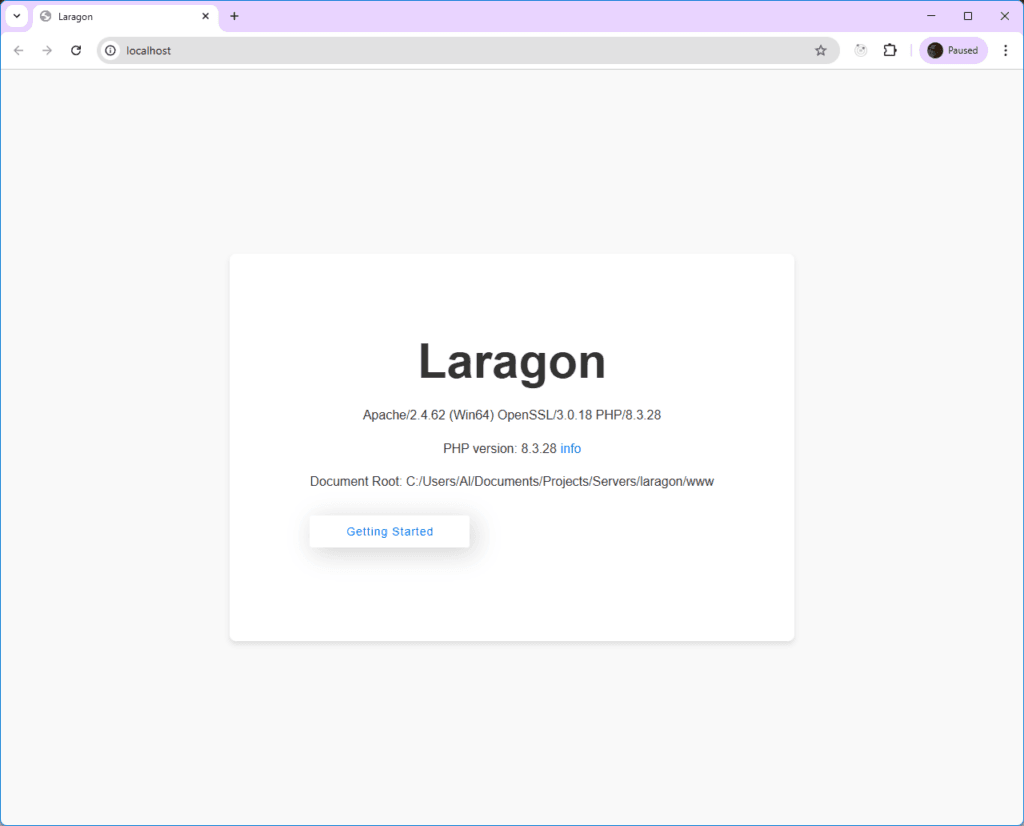Open a new tab with the plus button
This screenshot has height=826, width=1024.
pyautogui.click(x=234, y=16)
